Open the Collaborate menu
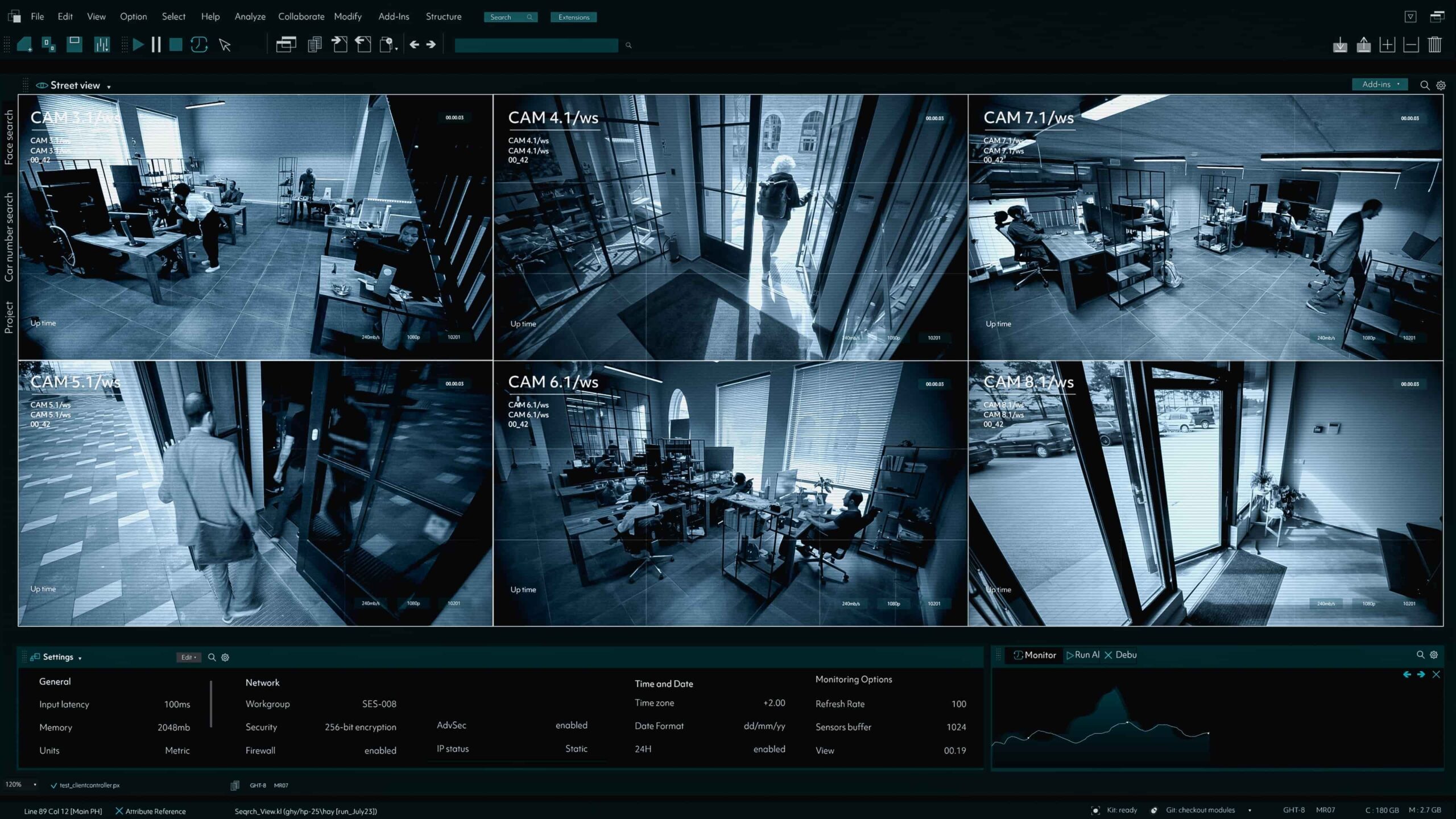 pos(300,16)
